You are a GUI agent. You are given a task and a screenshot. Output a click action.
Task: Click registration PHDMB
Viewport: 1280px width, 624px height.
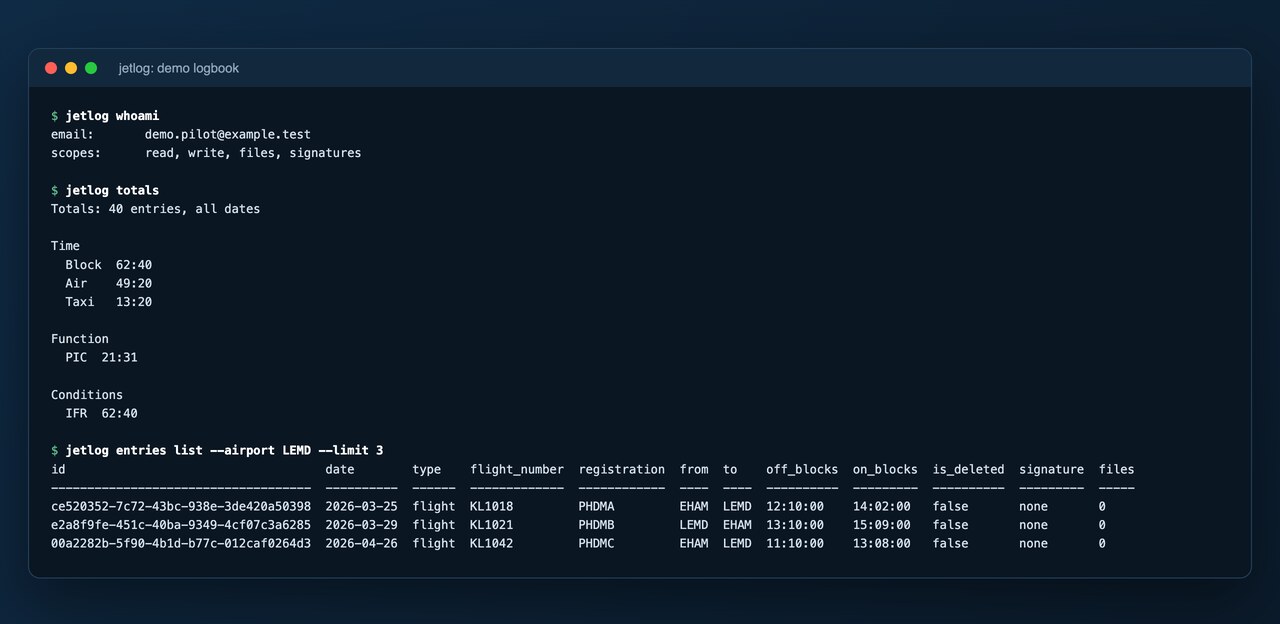[x=597, y=525]
